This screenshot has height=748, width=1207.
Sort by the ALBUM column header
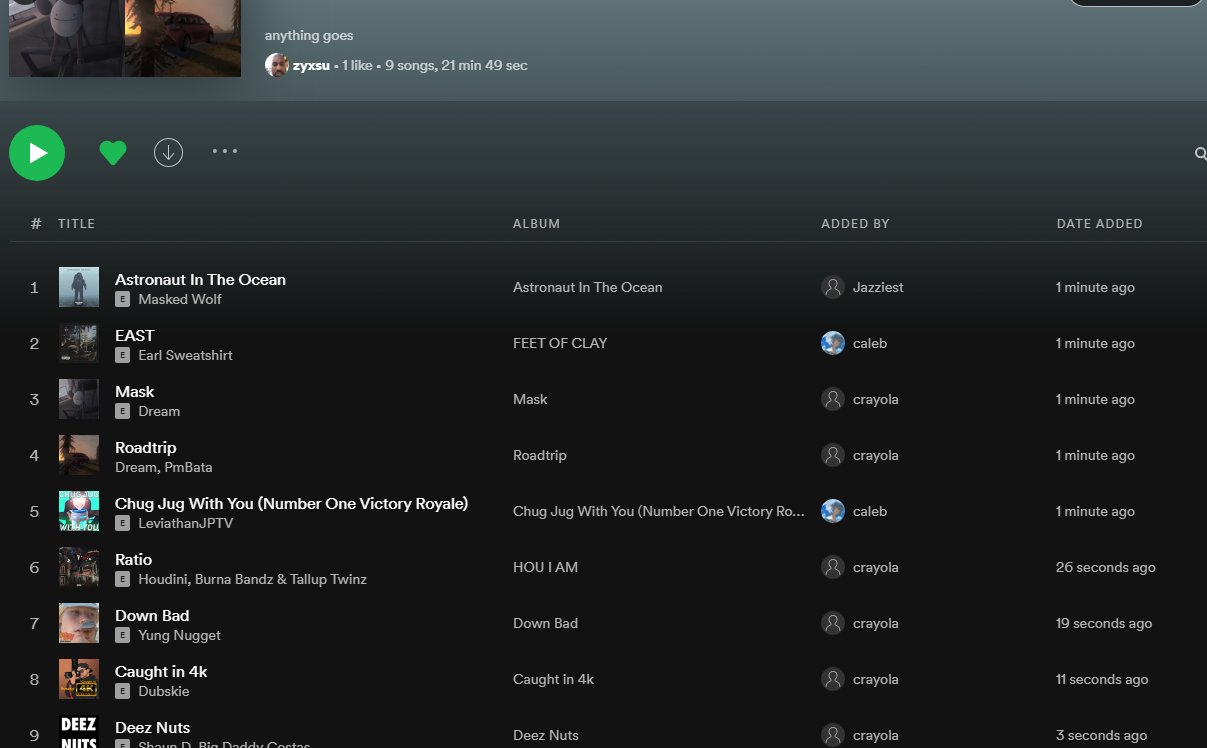coord(536,224)
